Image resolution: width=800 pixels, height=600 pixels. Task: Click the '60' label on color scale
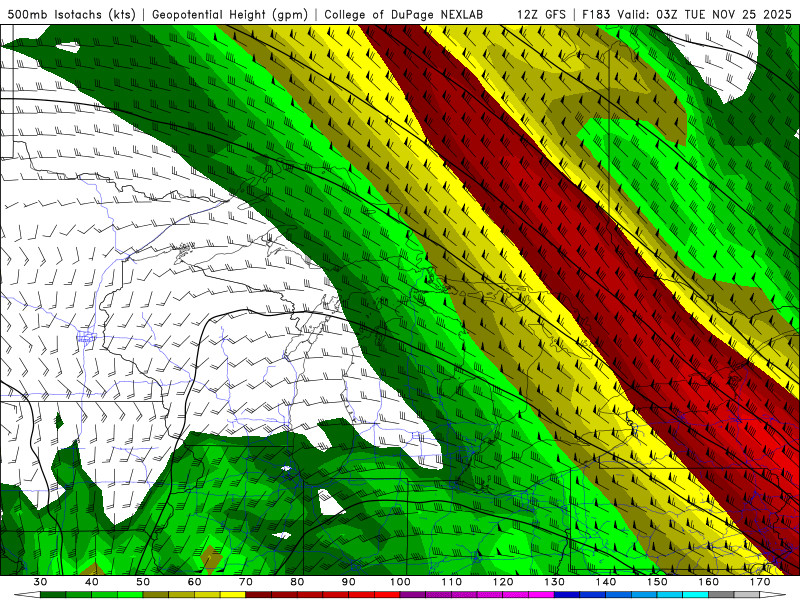coord(194,582)
